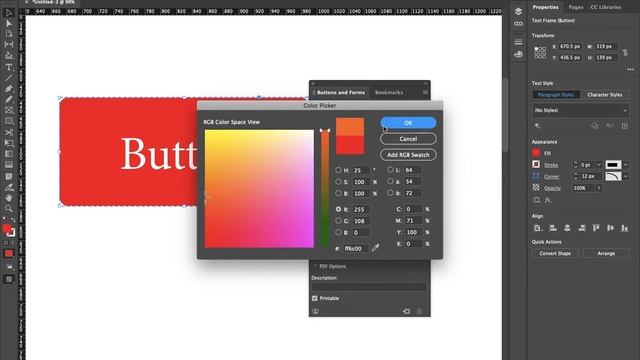Switch to the Bookmarks tab
Viewport: 640px width, 360px height.
389,93
